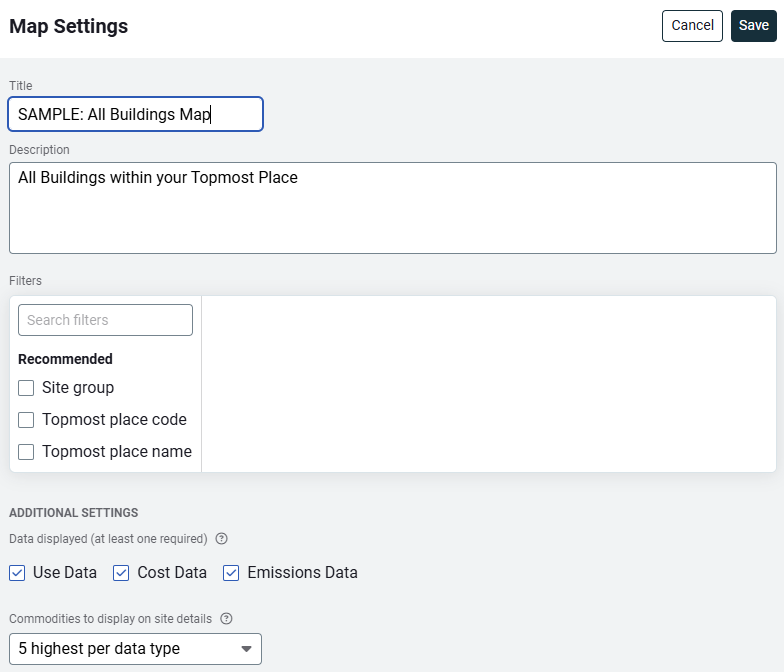Click the empty selected filters panel
This screenshot has height=672, width=784.
488,383
